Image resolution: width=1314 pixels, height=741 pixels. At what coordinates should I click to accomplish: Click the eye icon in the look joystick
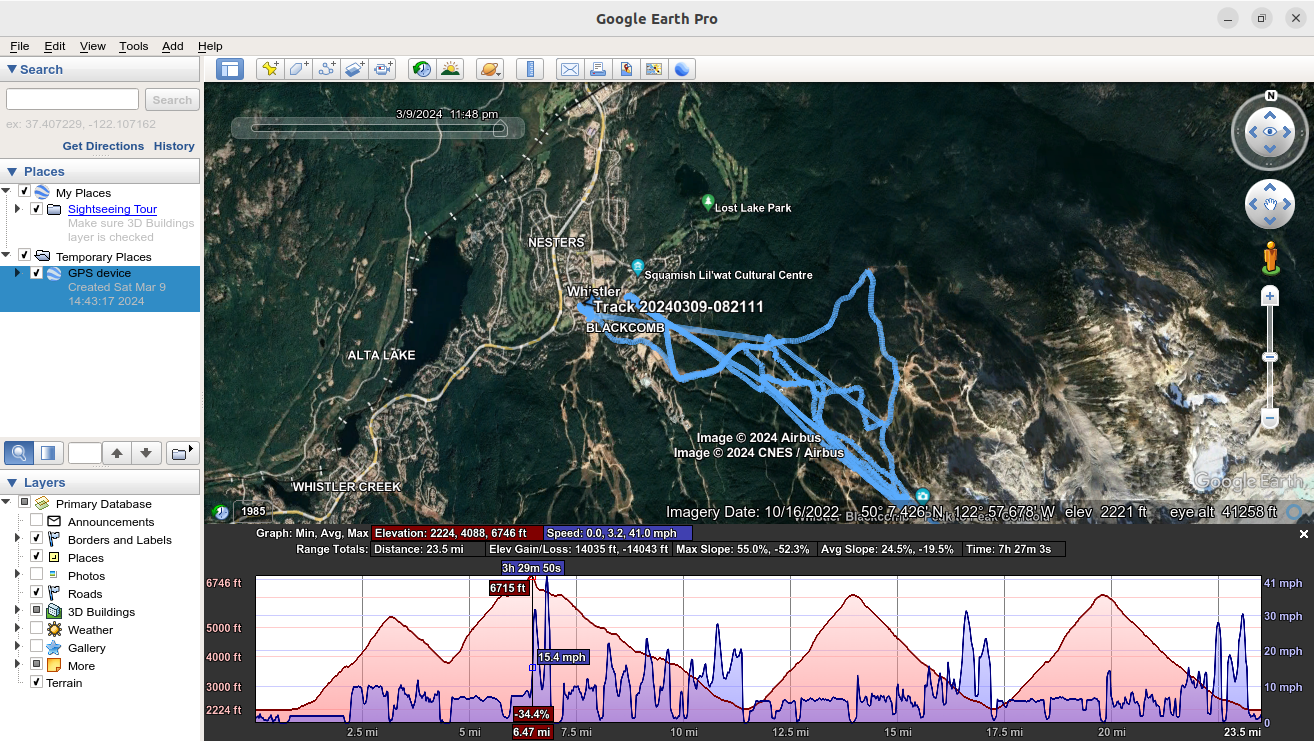(1270, 132)
